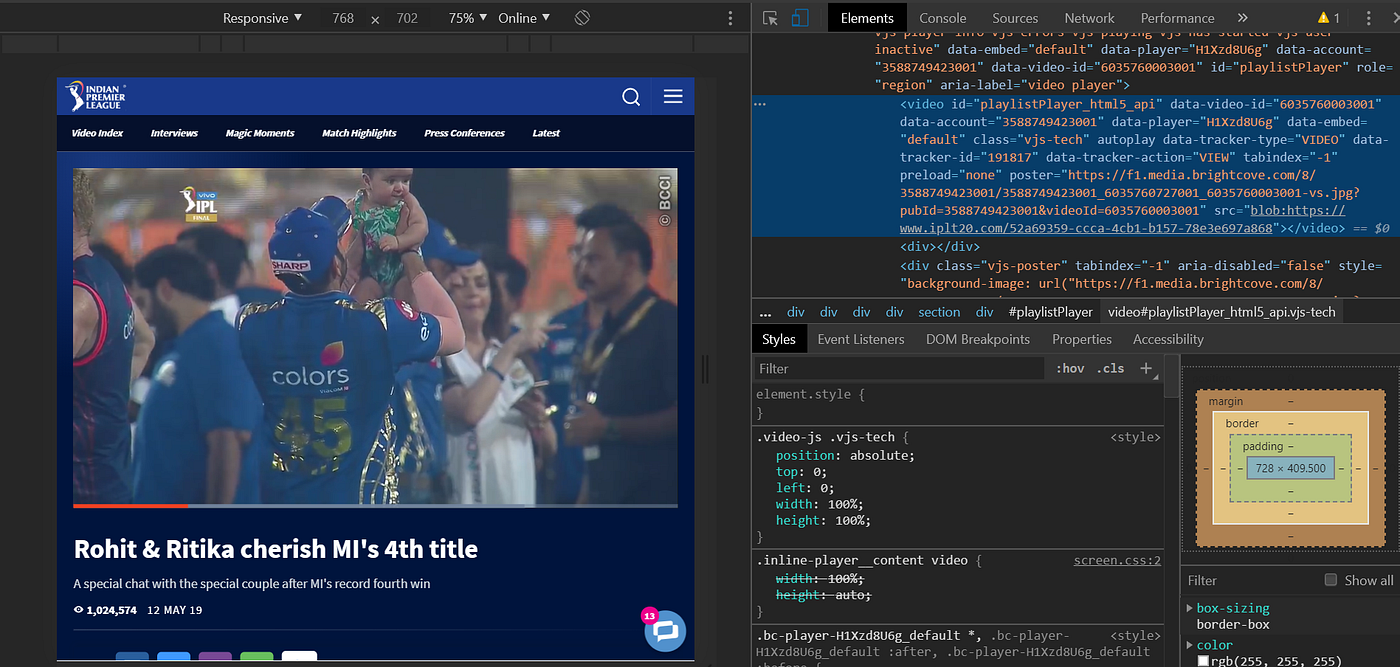Screen dimensions: 1400x667
Task: Open device toolbar three-dot options
Action: coord(730,18)
